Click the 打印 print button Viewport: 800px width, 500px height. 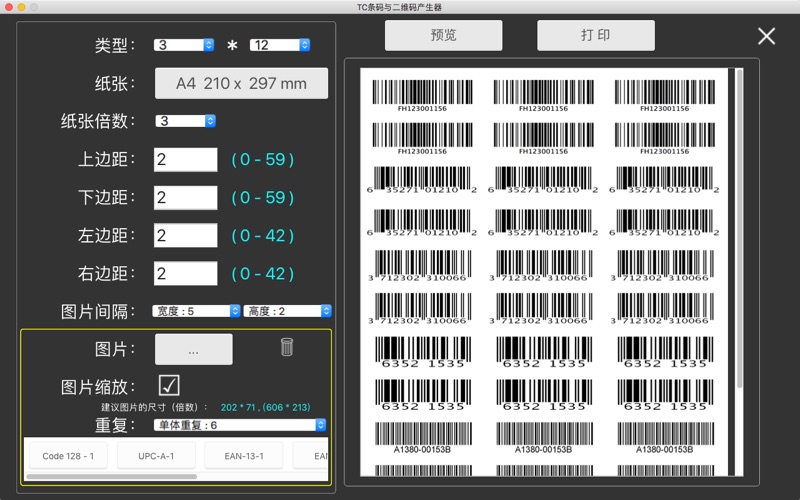point(596,35)
